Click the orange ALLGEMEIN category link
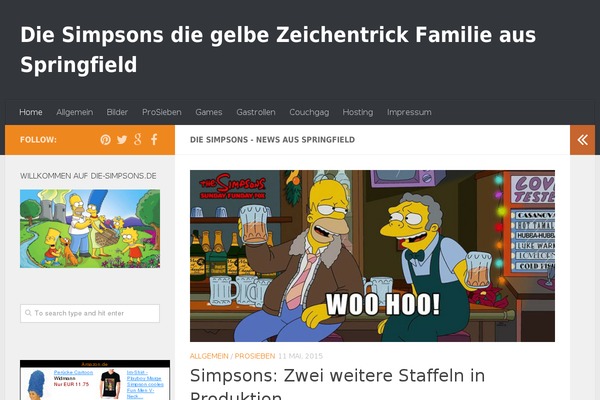Screen dimensions: 600x400 (x=209, y=356)
